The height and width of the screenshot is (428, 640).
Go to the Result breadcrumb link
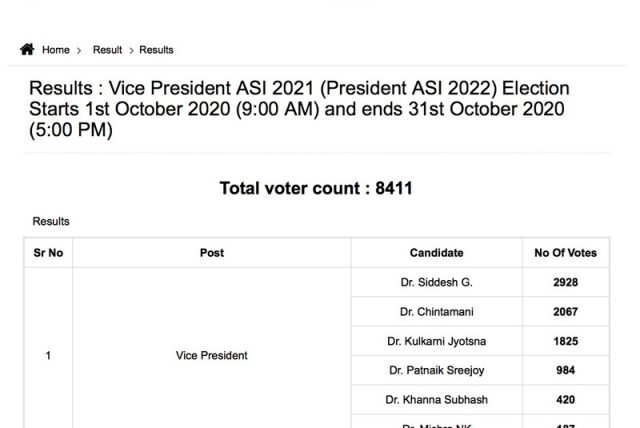pos(107,50)
